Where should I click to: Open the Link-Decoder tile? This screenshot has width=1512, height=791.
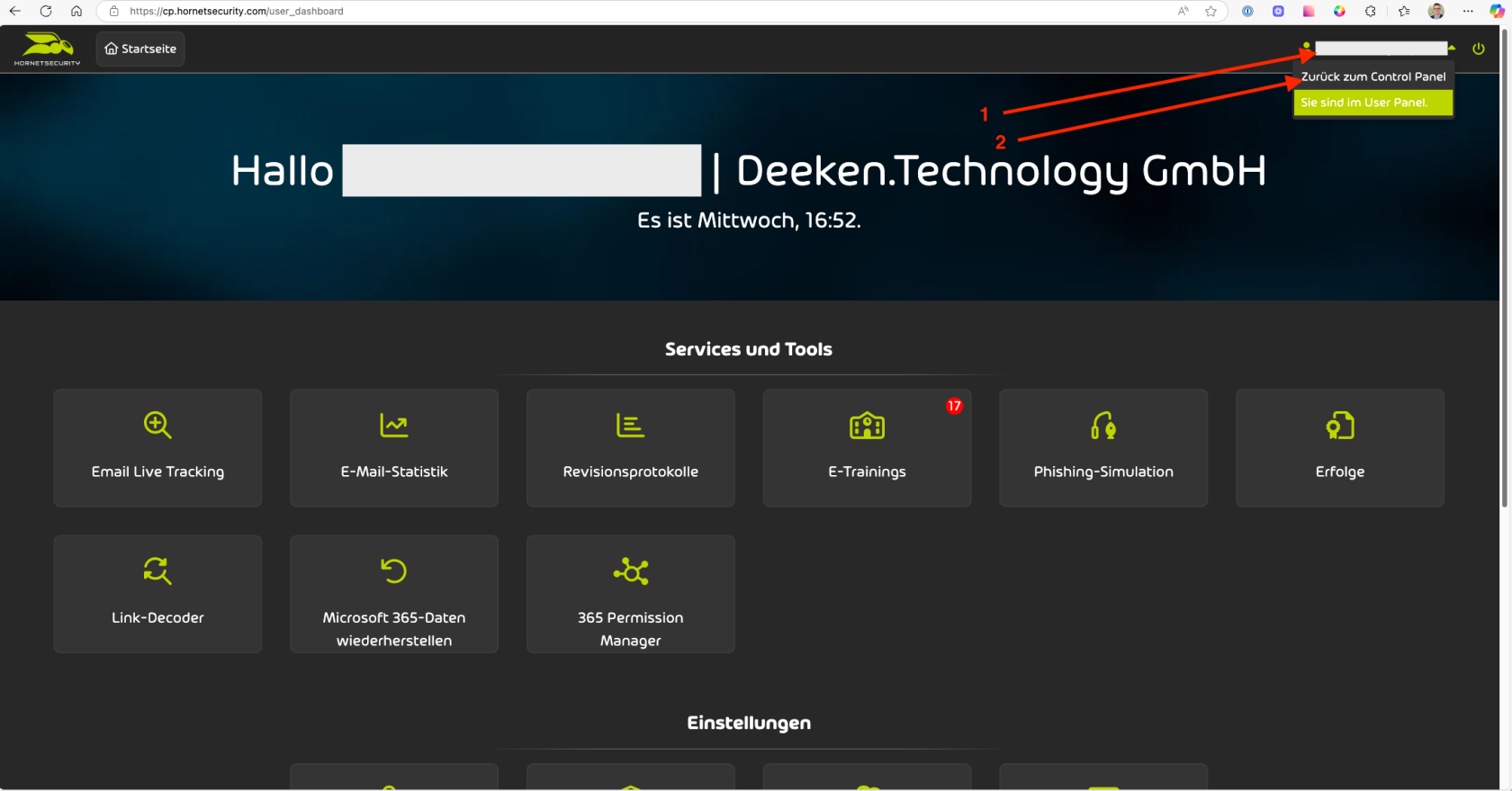click(x=157, y=594)
